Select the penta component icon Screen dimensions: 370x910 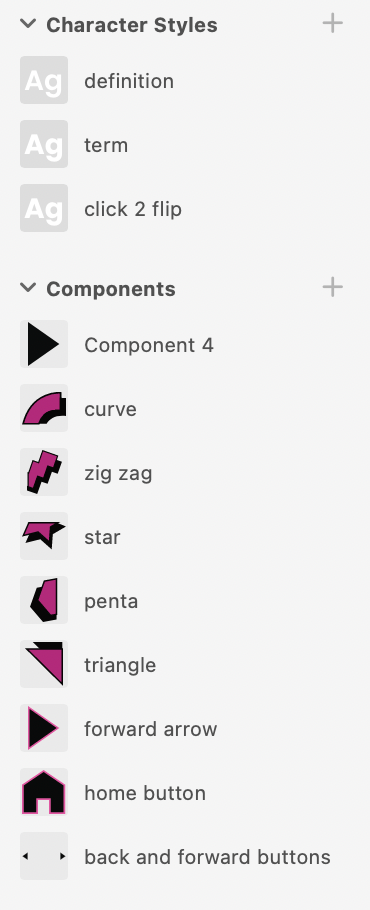point(44,600)
